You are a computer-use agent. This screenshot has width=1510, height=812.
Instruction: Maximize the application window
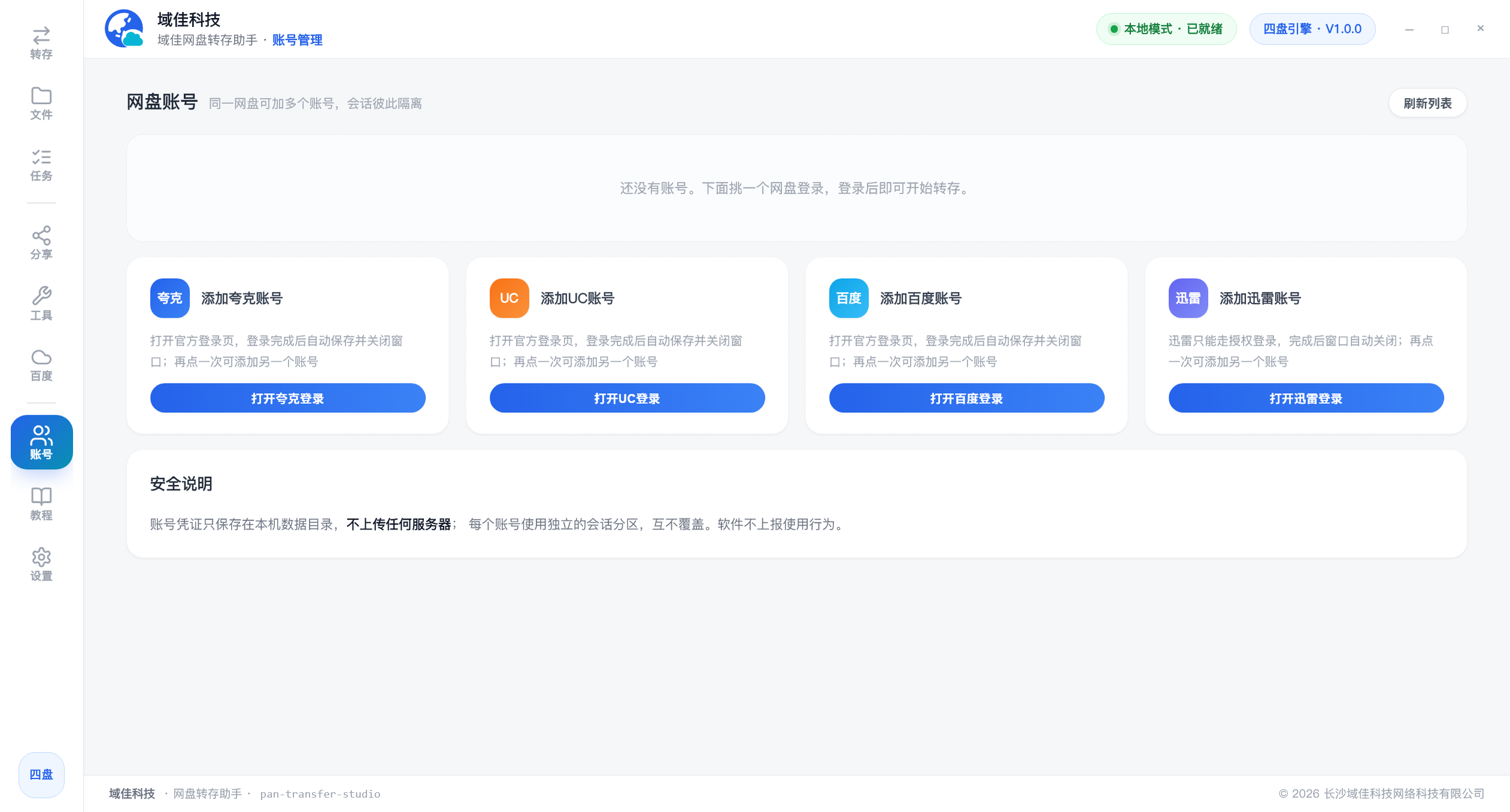pos(1445,29)
